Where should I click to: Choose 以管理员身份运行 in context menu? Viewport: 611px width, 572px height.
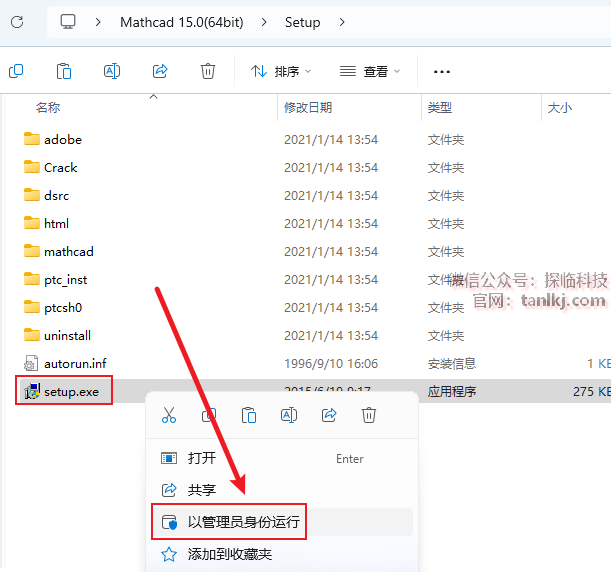click(x=282, y=522)
